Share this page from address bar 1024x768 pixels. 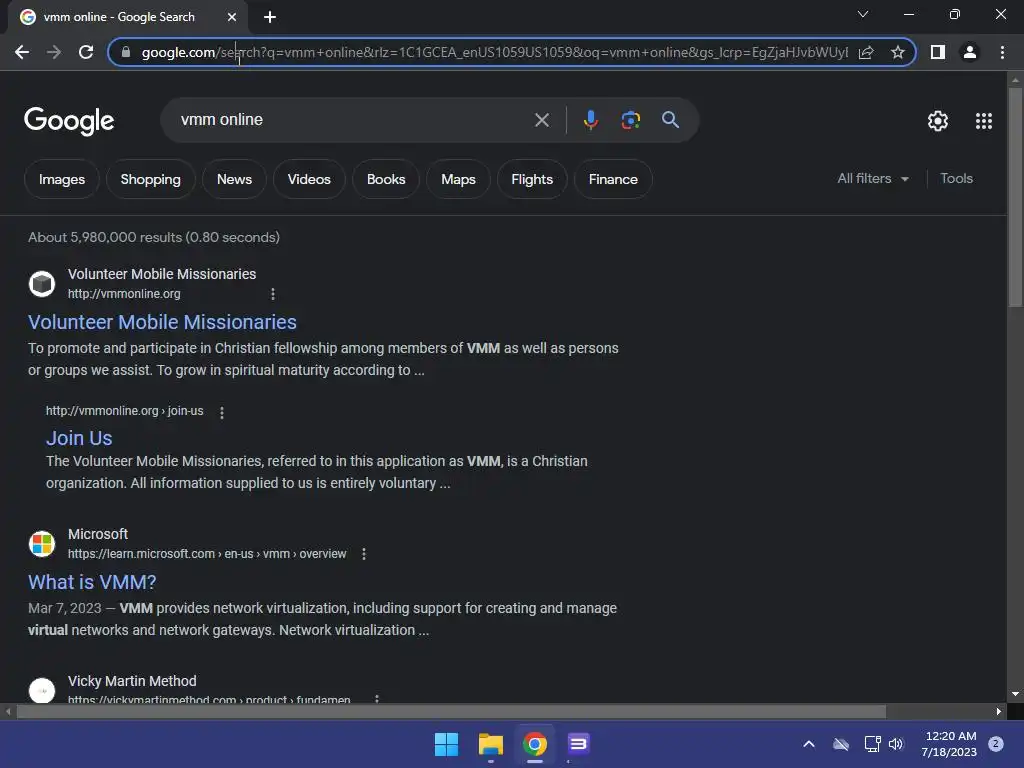pyautogui.click(x=866, y=52)
